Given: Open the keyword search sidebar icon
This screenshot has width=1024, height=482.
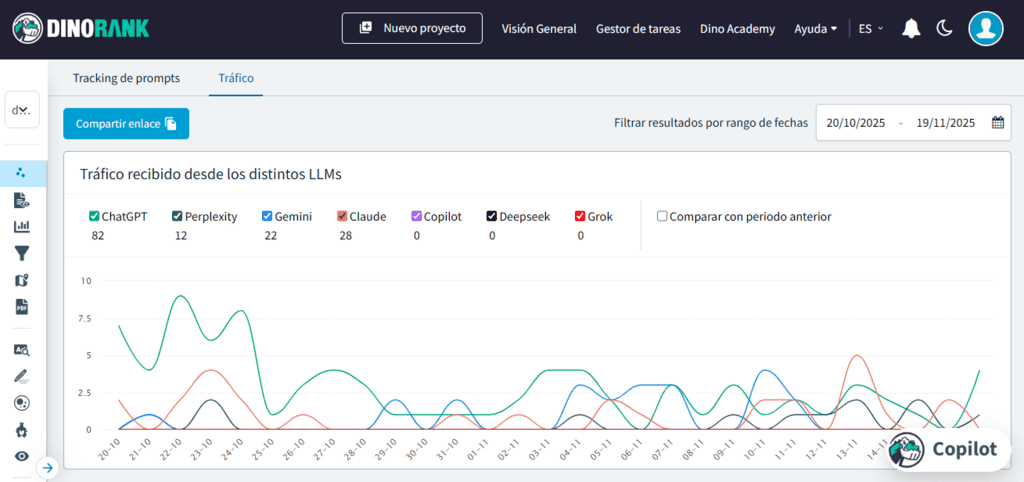Looking at the screenshot, I should [22, 350].
